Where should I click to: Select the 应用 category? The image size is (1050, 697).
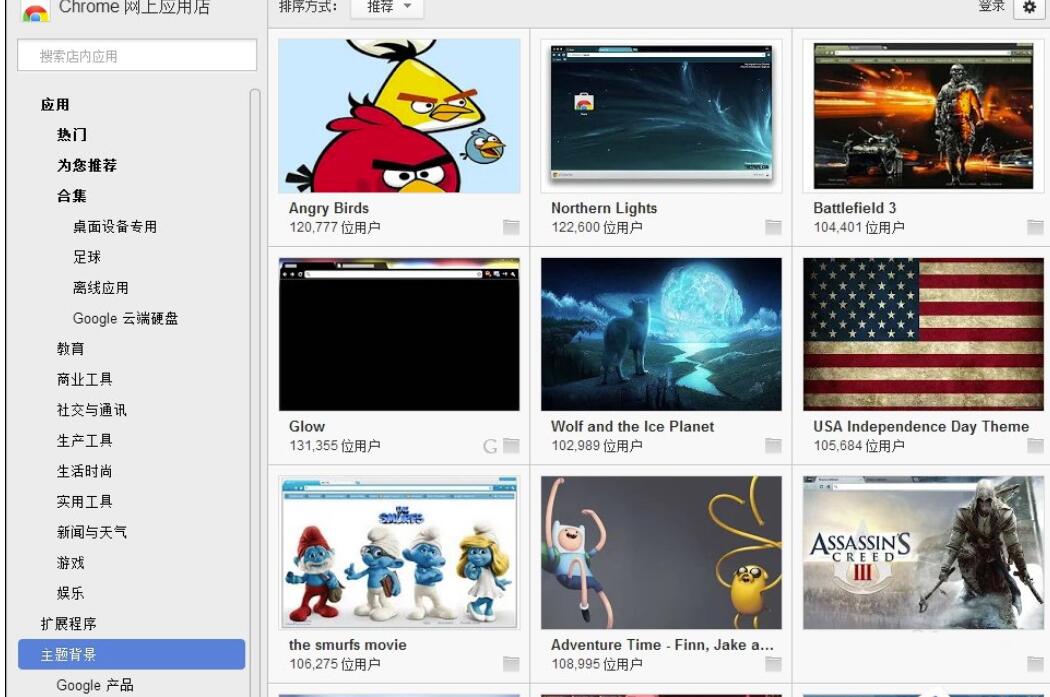[55, 104]
